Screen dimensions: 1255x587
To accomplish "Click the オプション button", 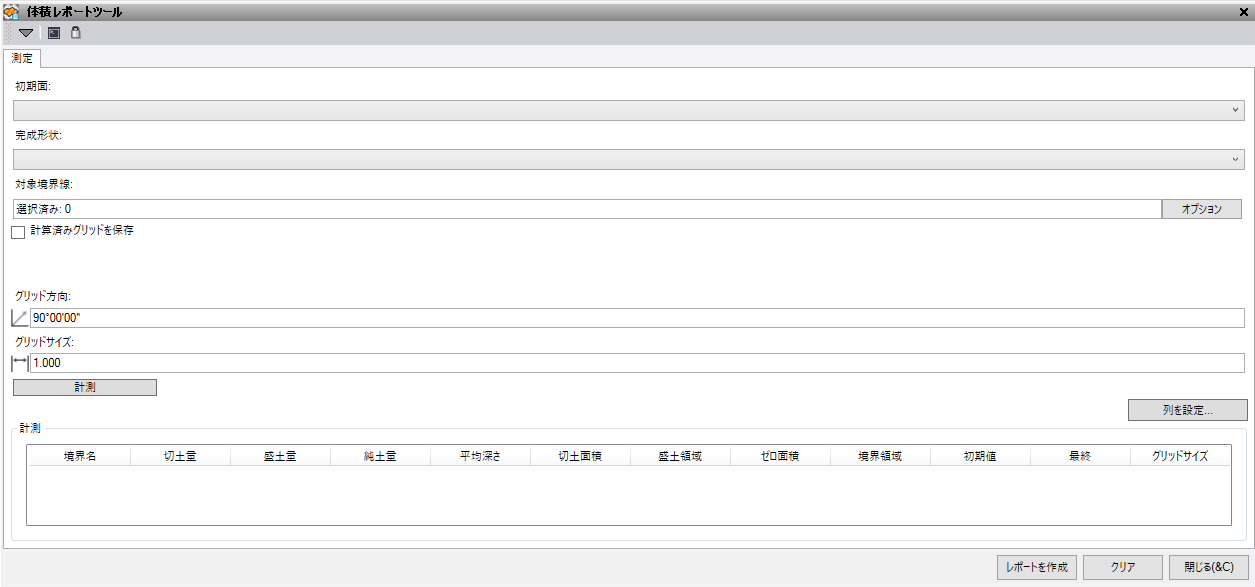I will [1201, 209].
